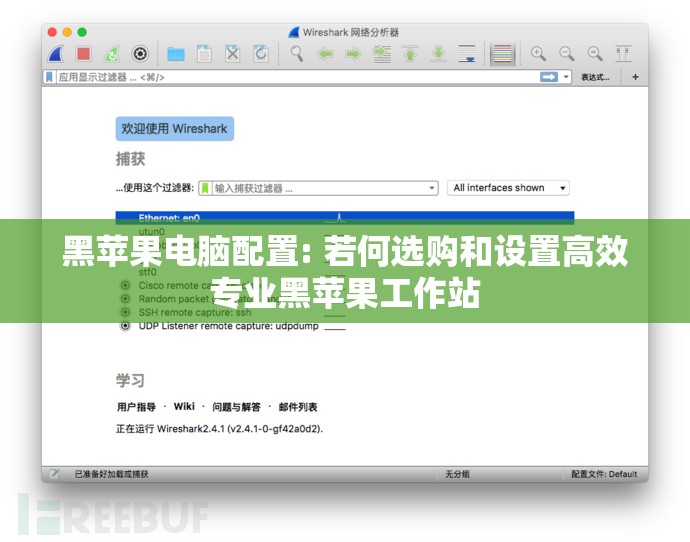Click 无分组 status bar entry
Viewport: 690px width, 542px height.
pyautogui.click(x=457, y=474)
